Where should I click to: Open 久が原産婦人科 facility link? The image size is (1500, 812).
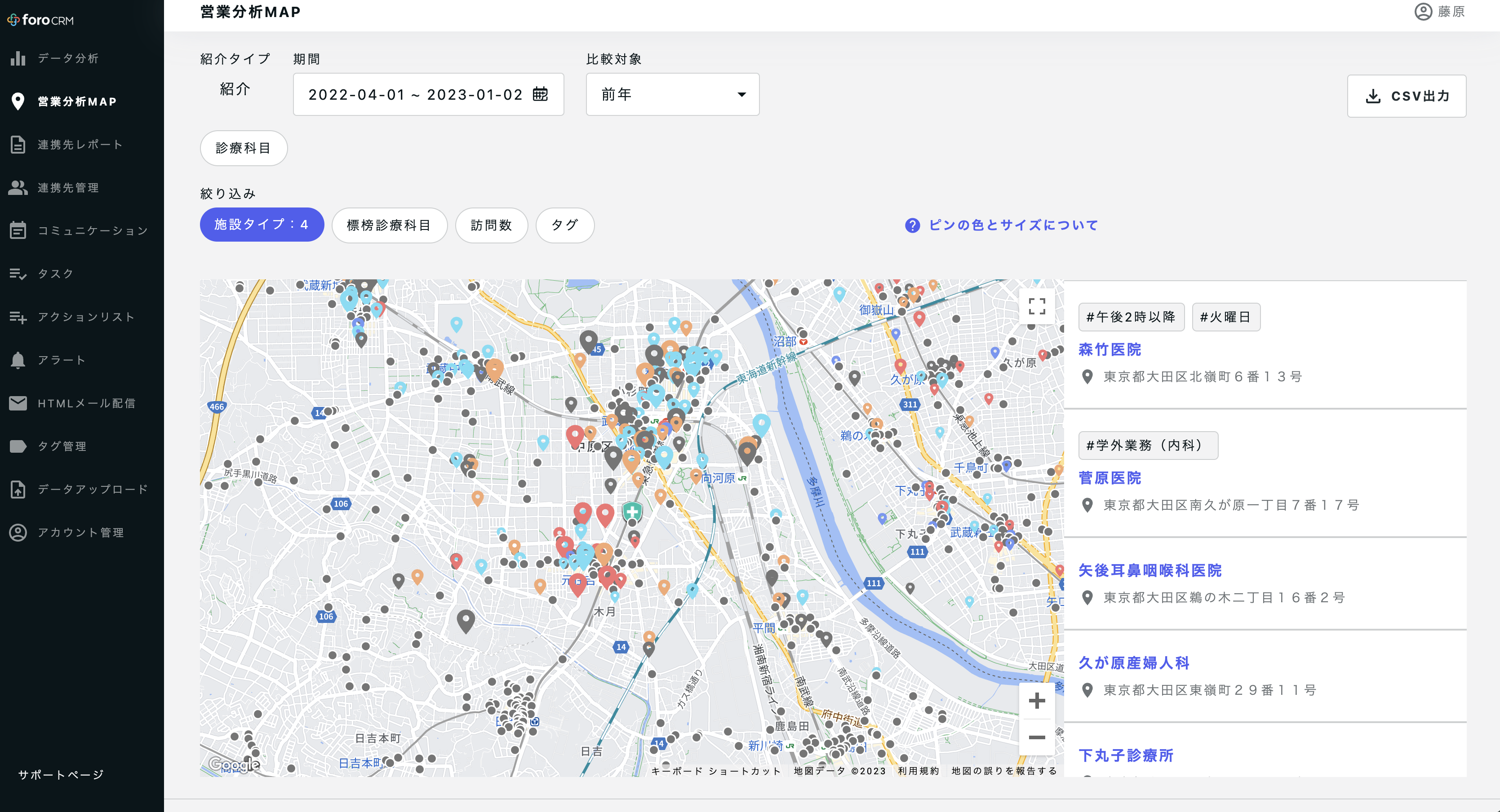1133,663
